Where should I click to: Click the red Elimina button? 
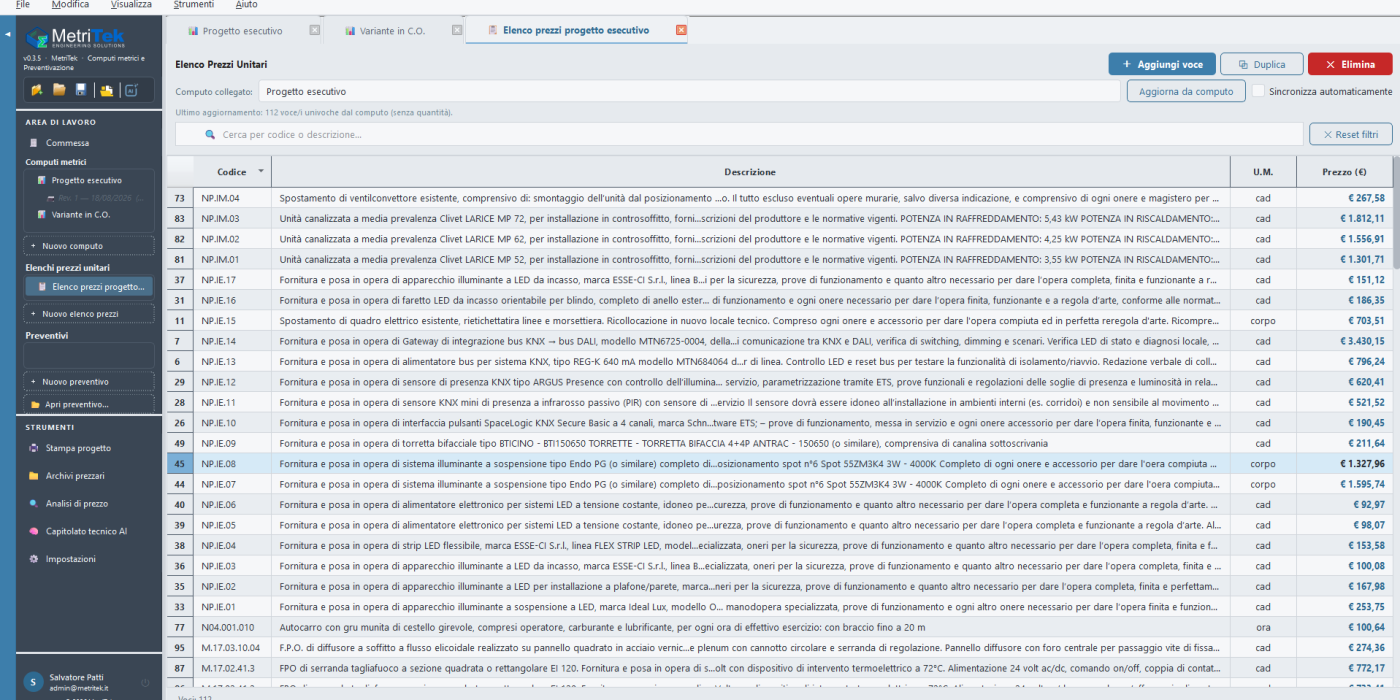coord(1350,64)
